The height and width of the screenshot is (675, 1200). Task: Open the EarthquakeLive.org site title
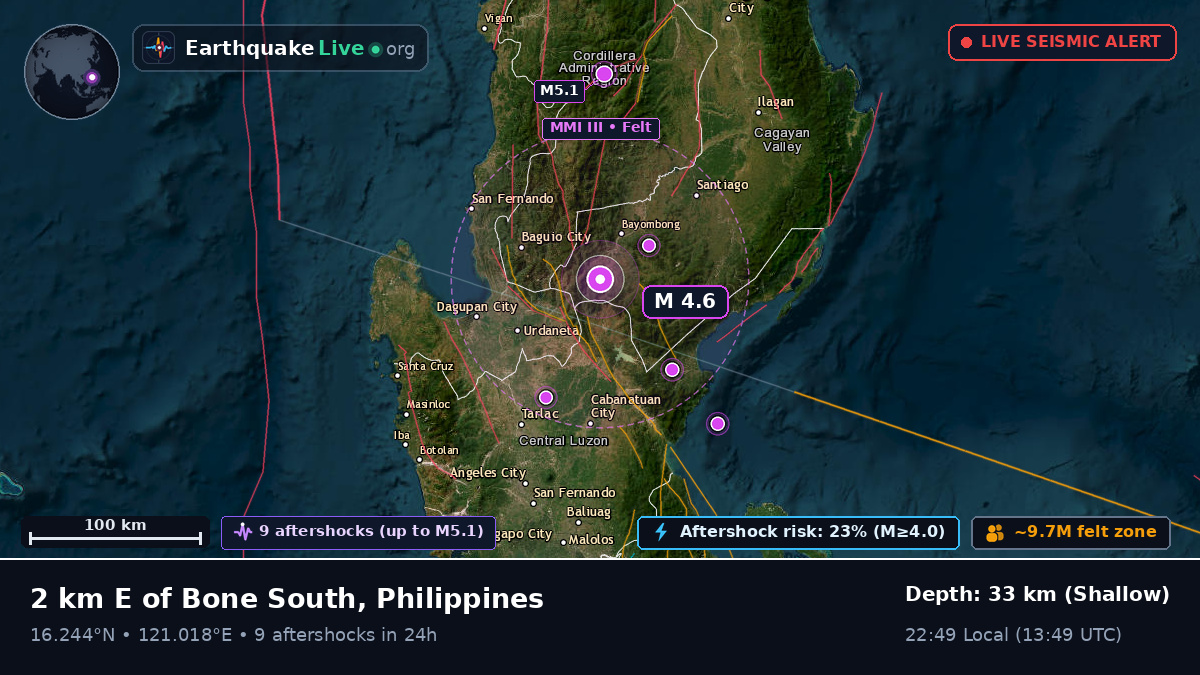click(x=300, y=49)
